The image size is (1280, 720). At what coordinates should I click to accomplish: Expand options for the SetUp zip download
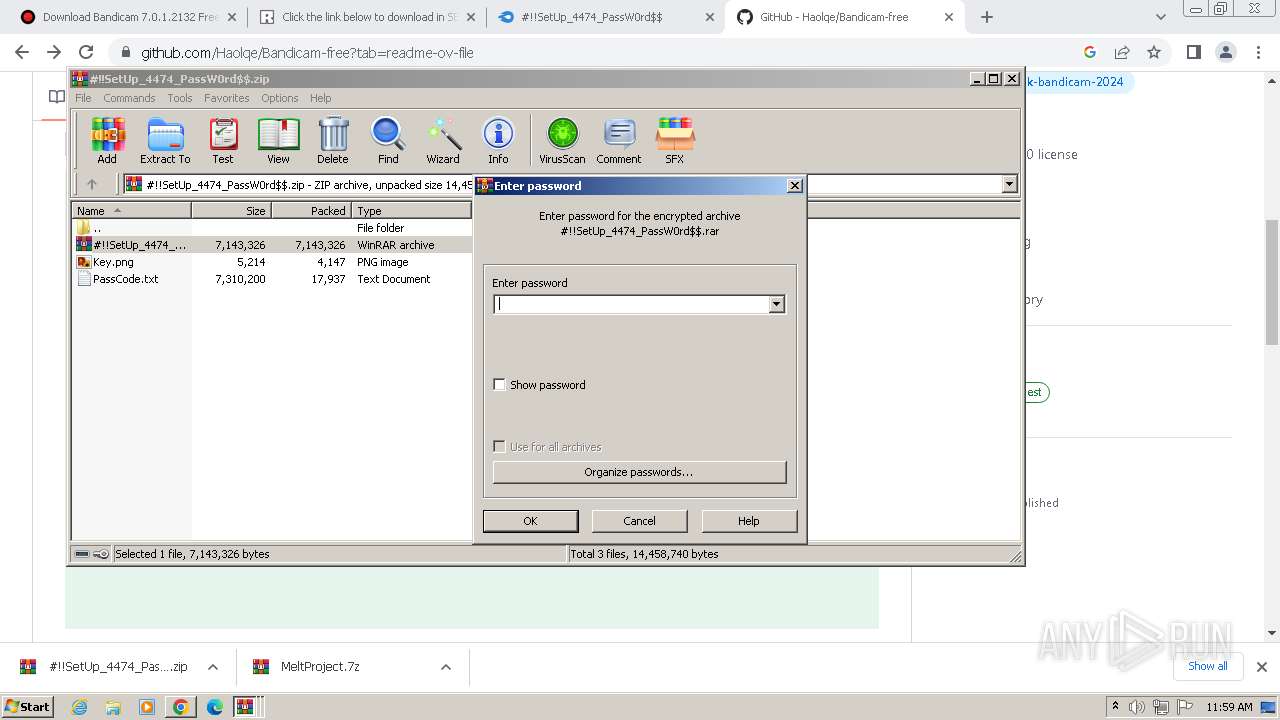point(213,667)
